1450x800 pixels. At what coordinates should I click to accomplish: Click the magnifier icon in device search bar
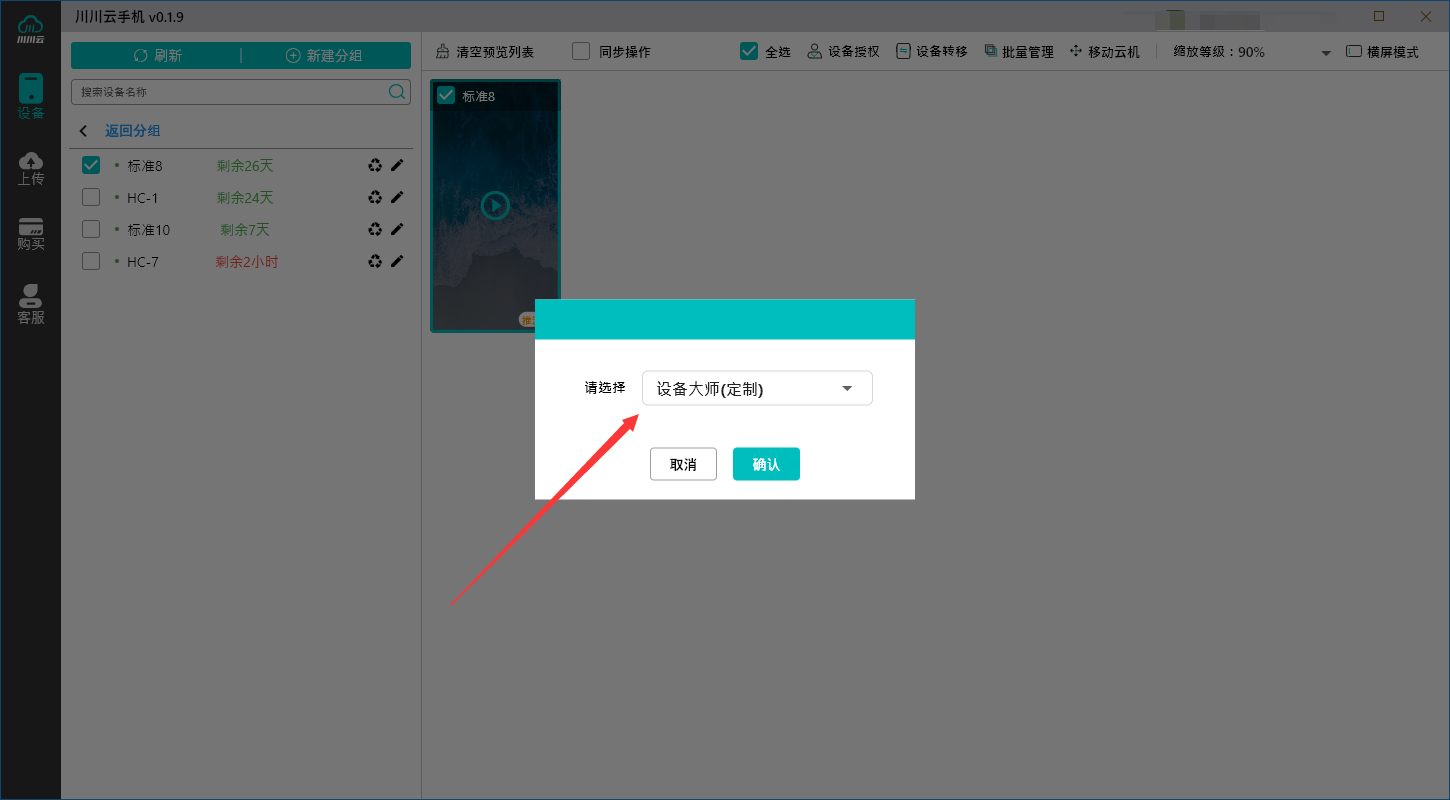[x=397, y=91]
